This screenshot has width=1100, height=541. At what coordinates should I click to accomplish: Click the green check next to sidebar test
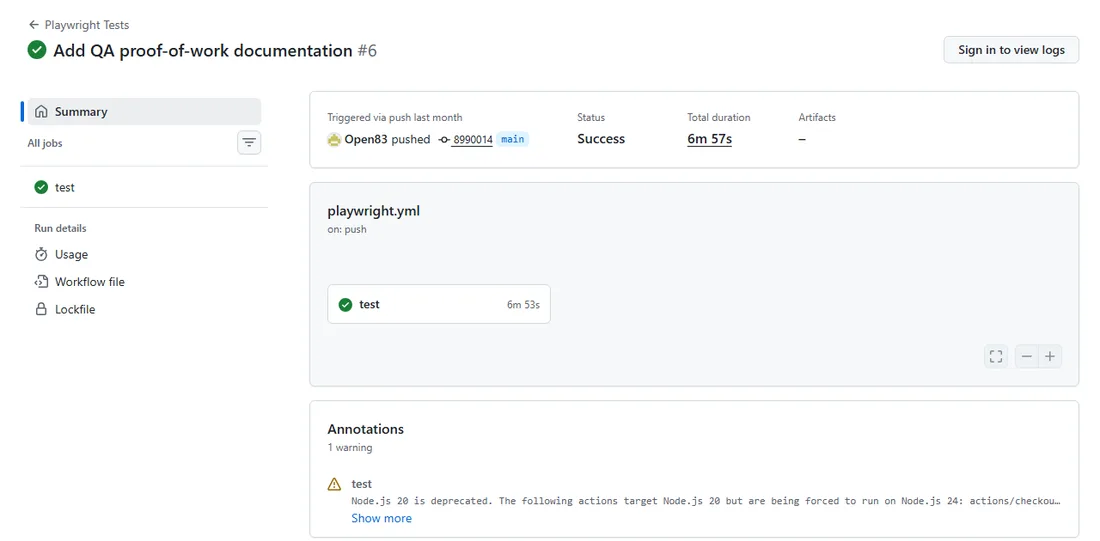41,187
